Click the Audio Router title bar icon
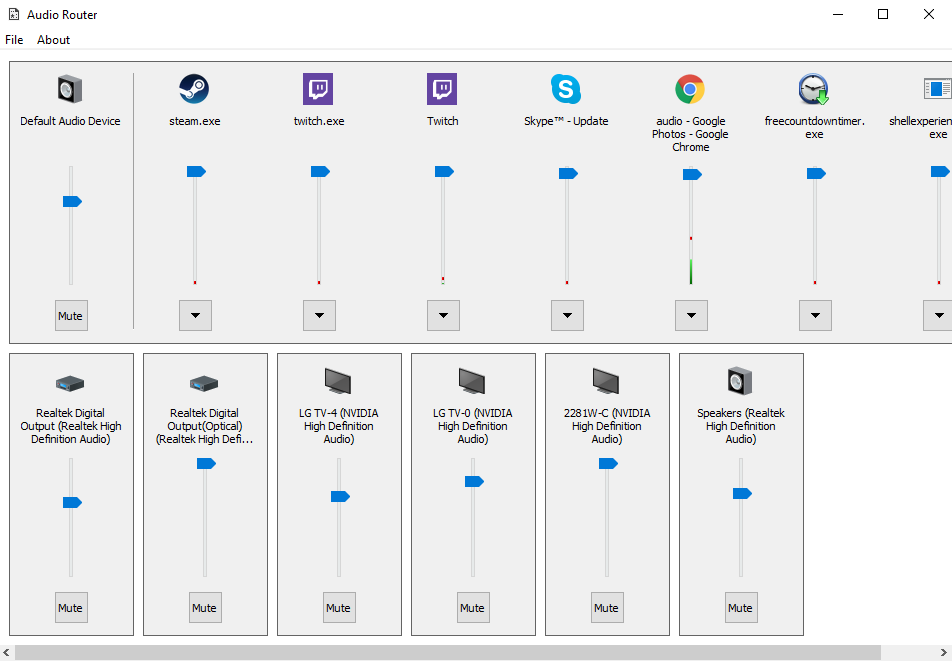Viewport: 952px width, 661px height. (14, 14)
